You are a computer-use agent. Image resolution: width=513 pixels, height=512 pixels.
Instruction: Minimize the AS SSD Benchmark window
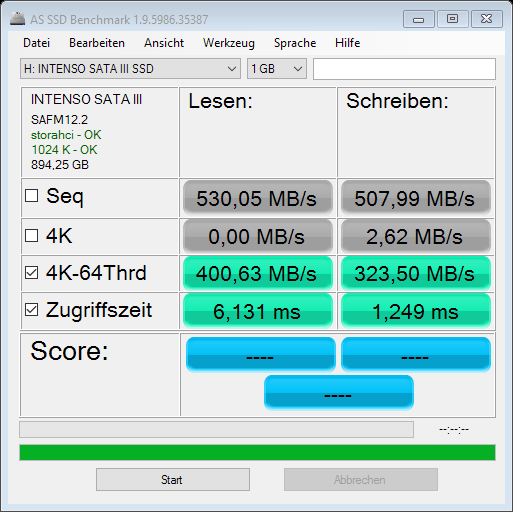point(418,19)
